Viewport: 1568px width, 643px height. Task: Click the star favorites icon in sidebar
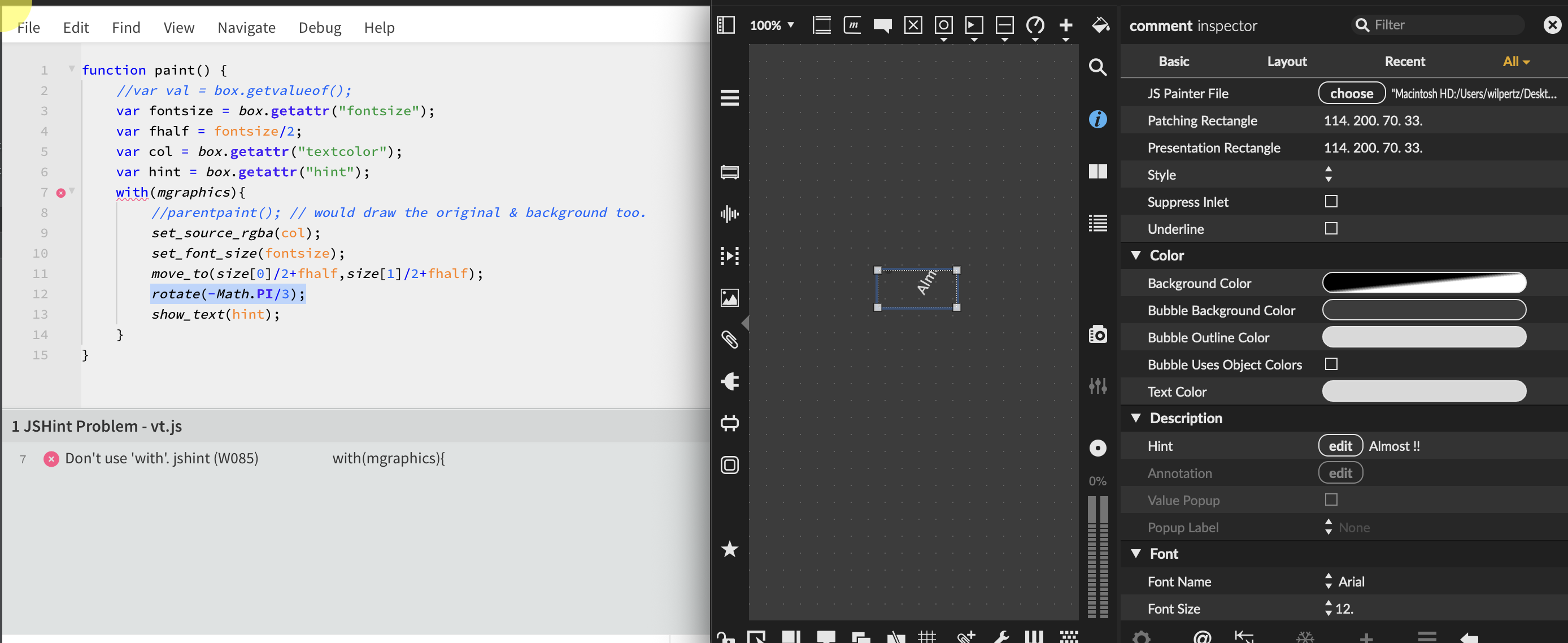[x=729, y=549]
